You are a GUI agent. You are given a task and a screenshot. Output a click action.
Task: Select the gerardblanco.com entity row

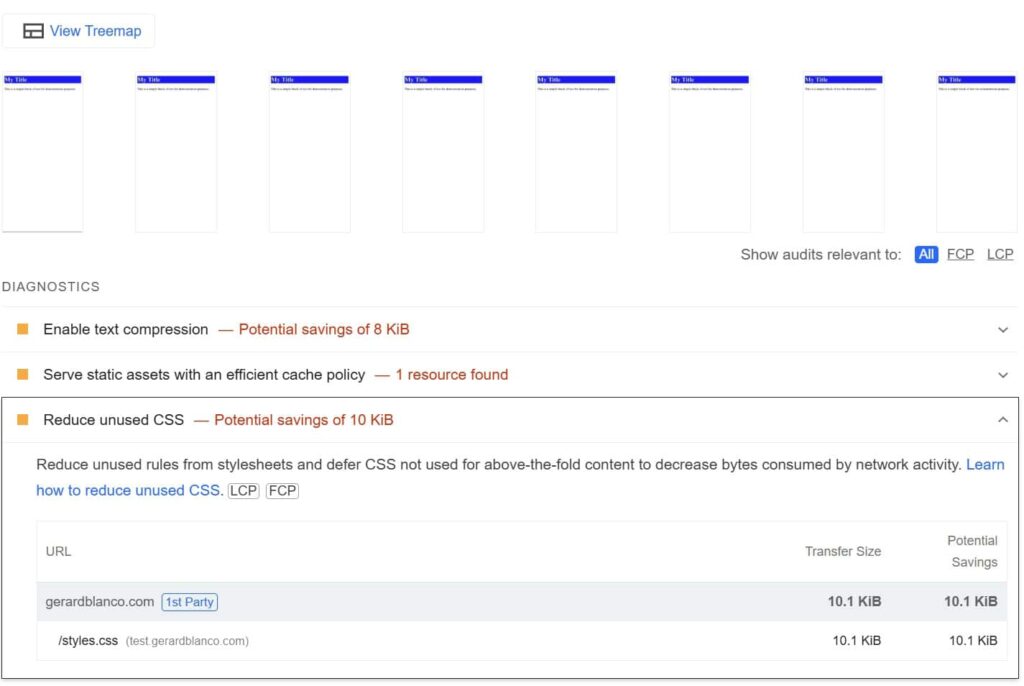[500, 602]
